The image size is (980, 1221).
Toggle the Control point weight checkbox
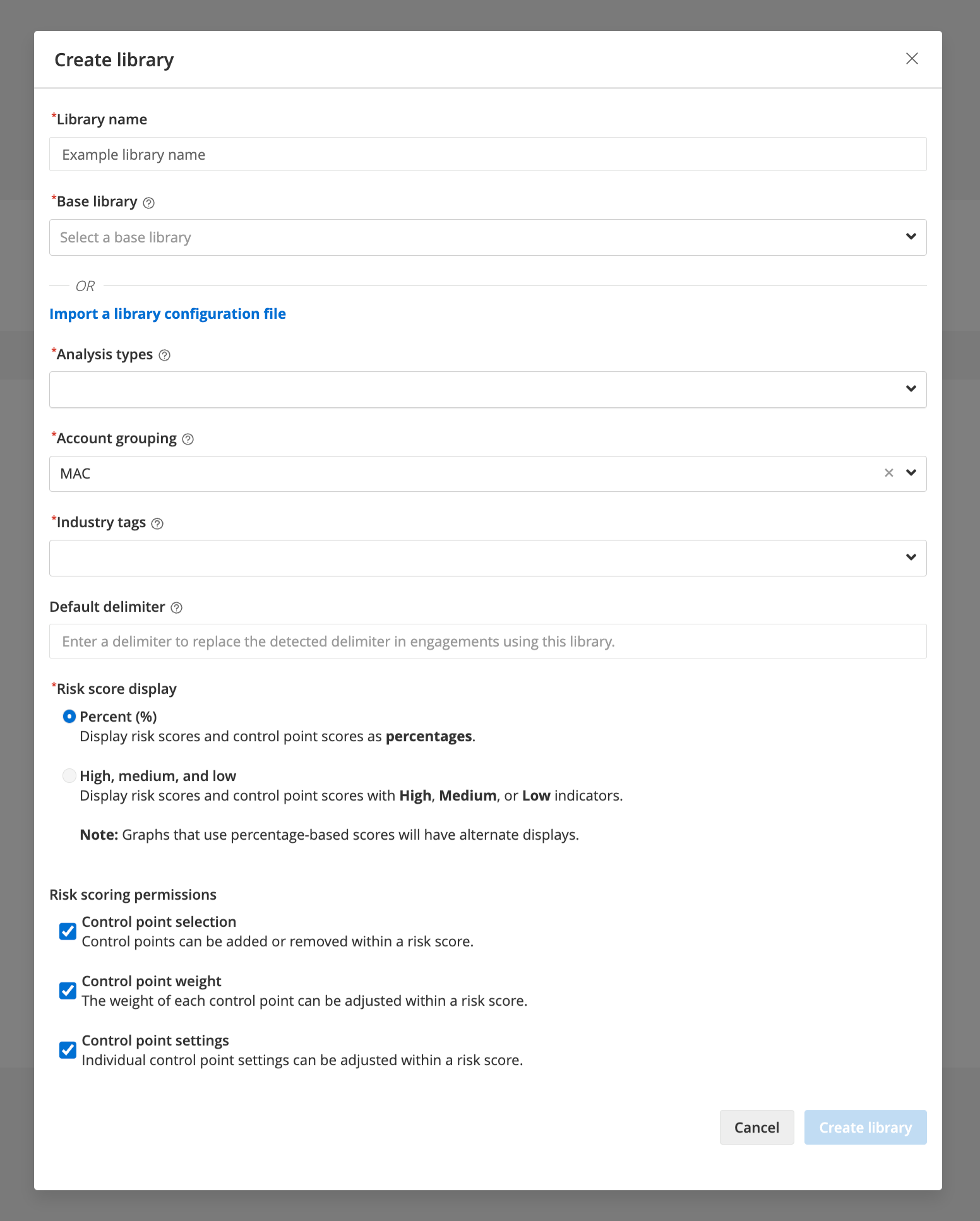[x=68, y=991]
